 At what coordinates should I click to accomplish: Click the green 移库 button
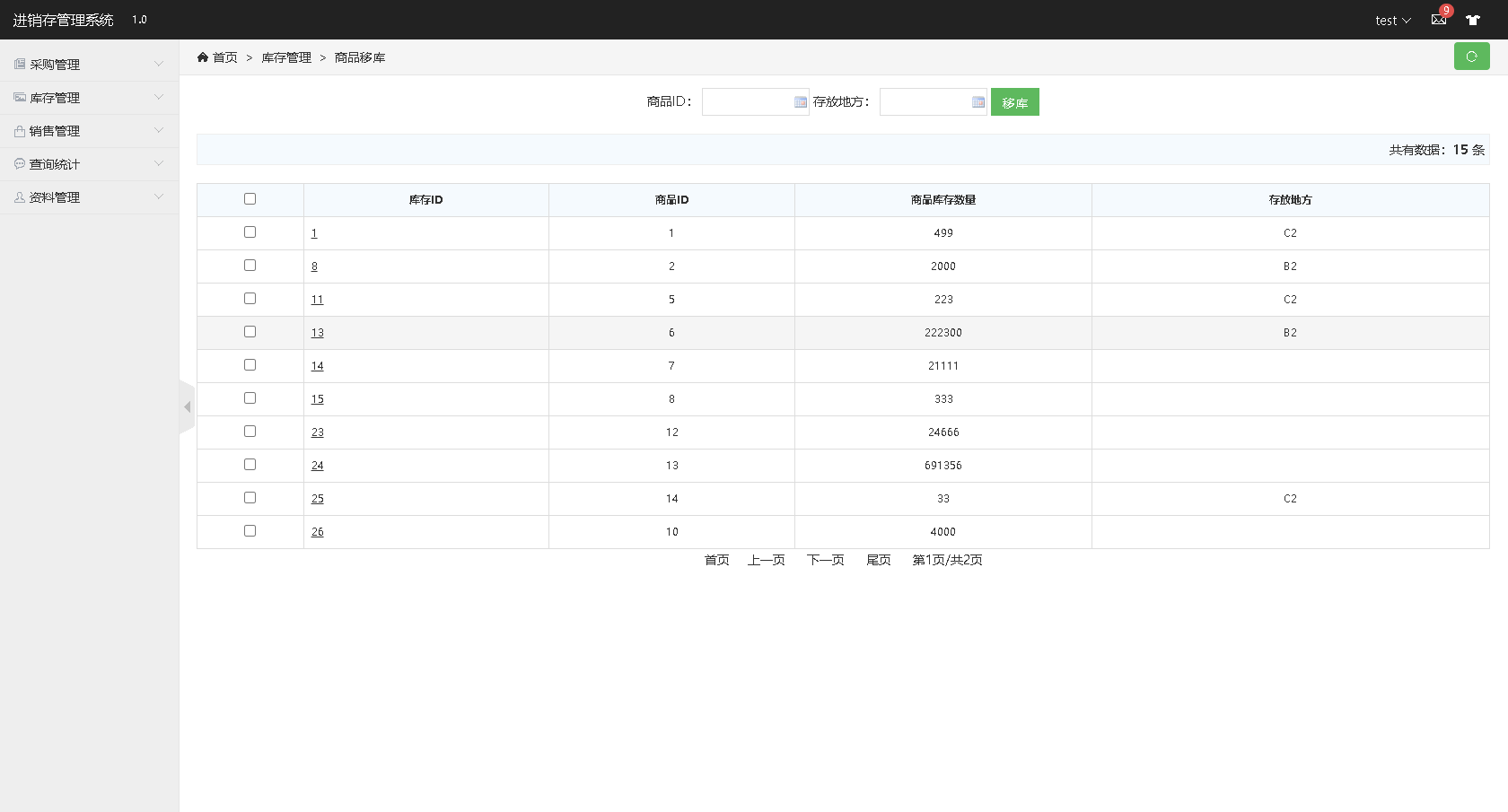(x=1014, y=101)
